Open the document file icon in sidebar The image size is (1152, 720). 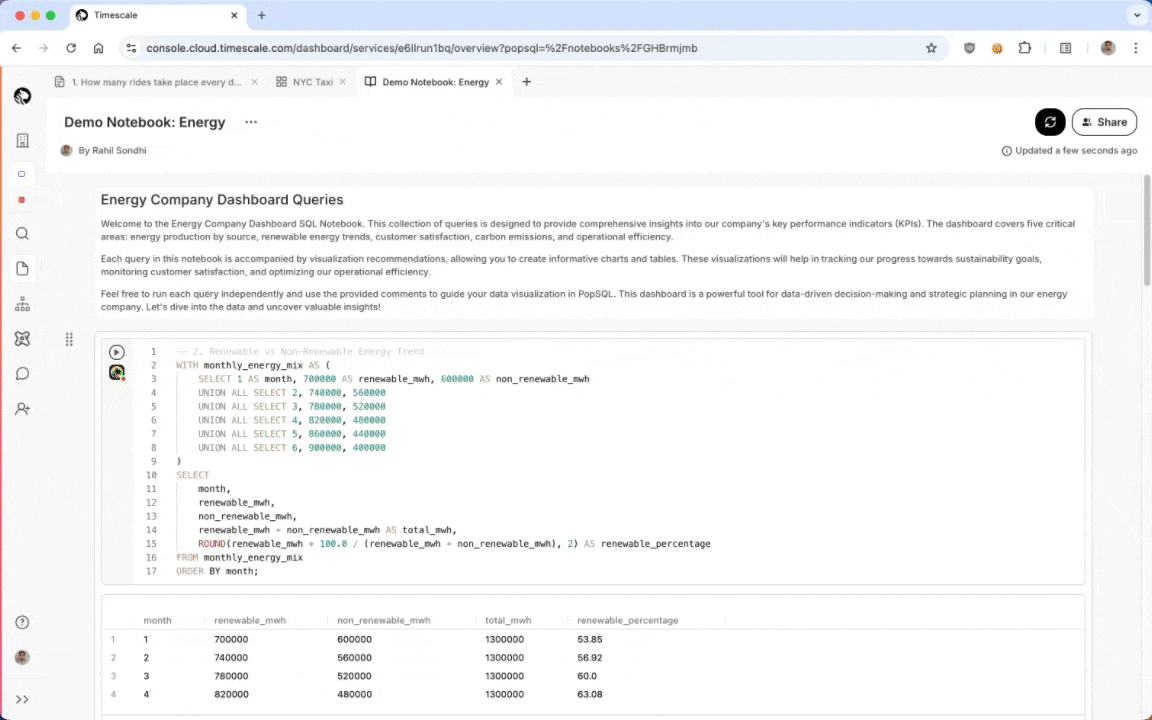click(x=22, y=269)
